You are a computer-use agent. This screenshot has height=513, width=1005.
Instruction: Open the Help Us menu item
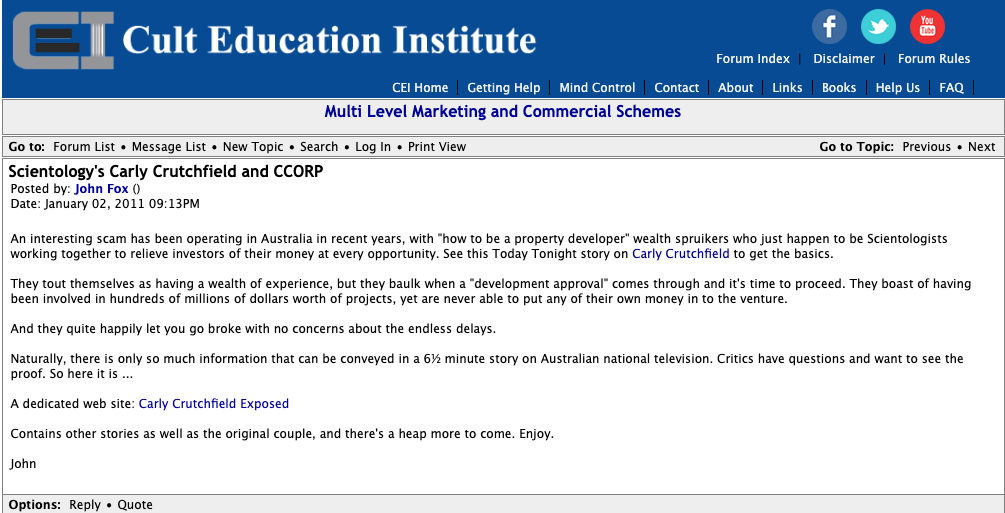898,88
